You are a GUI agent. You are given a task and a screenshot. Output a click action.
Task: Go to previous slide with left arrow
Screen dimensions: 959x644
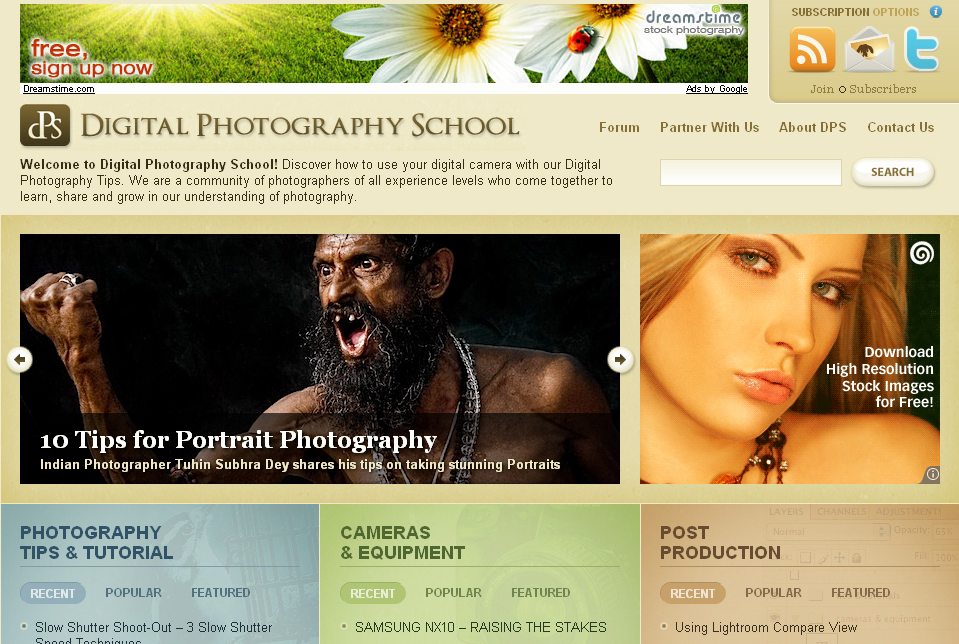(20, 359)
